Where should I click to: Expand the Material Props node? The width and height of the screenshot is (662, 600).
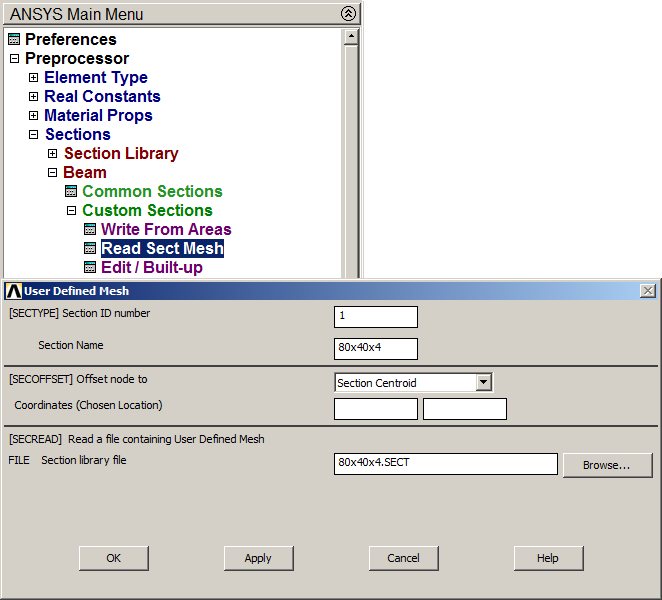pos(34,116)
